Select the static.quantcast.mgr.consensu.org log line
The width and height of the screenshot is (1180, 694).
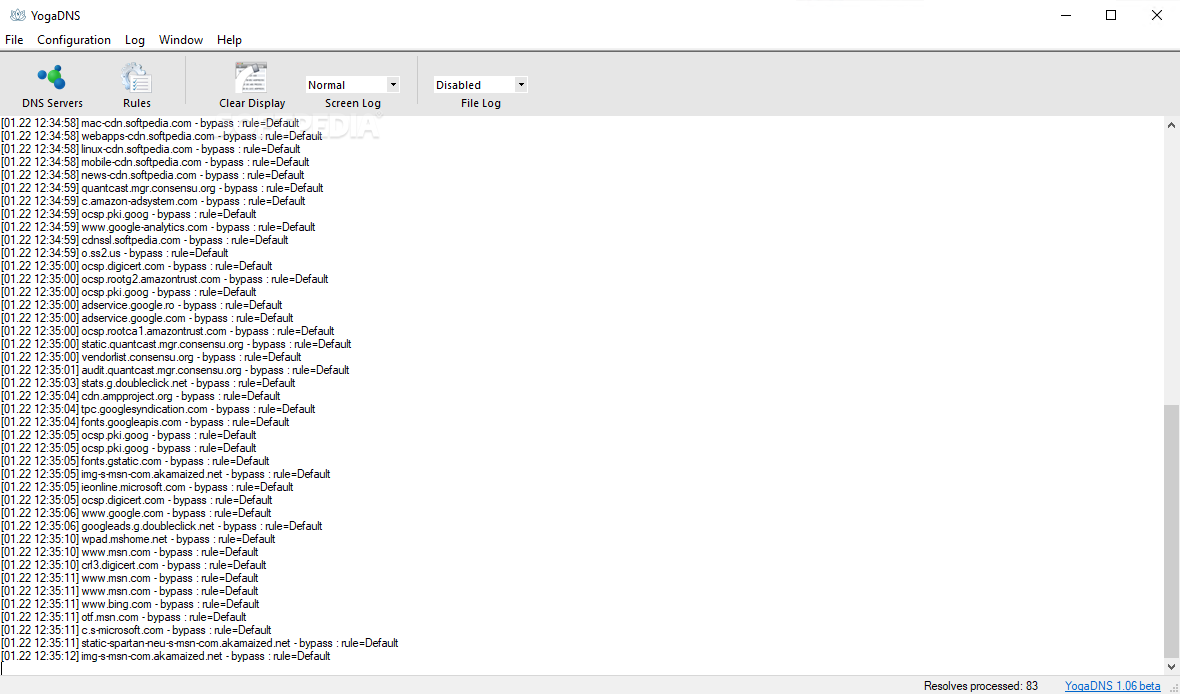click(177, 344)
